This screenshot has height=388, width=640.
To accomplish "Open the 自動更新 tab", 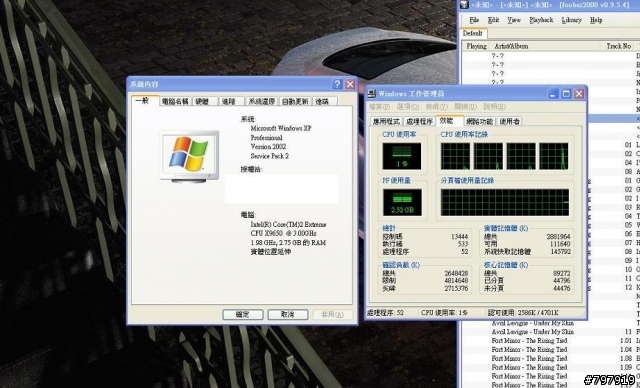I will 296,101.
